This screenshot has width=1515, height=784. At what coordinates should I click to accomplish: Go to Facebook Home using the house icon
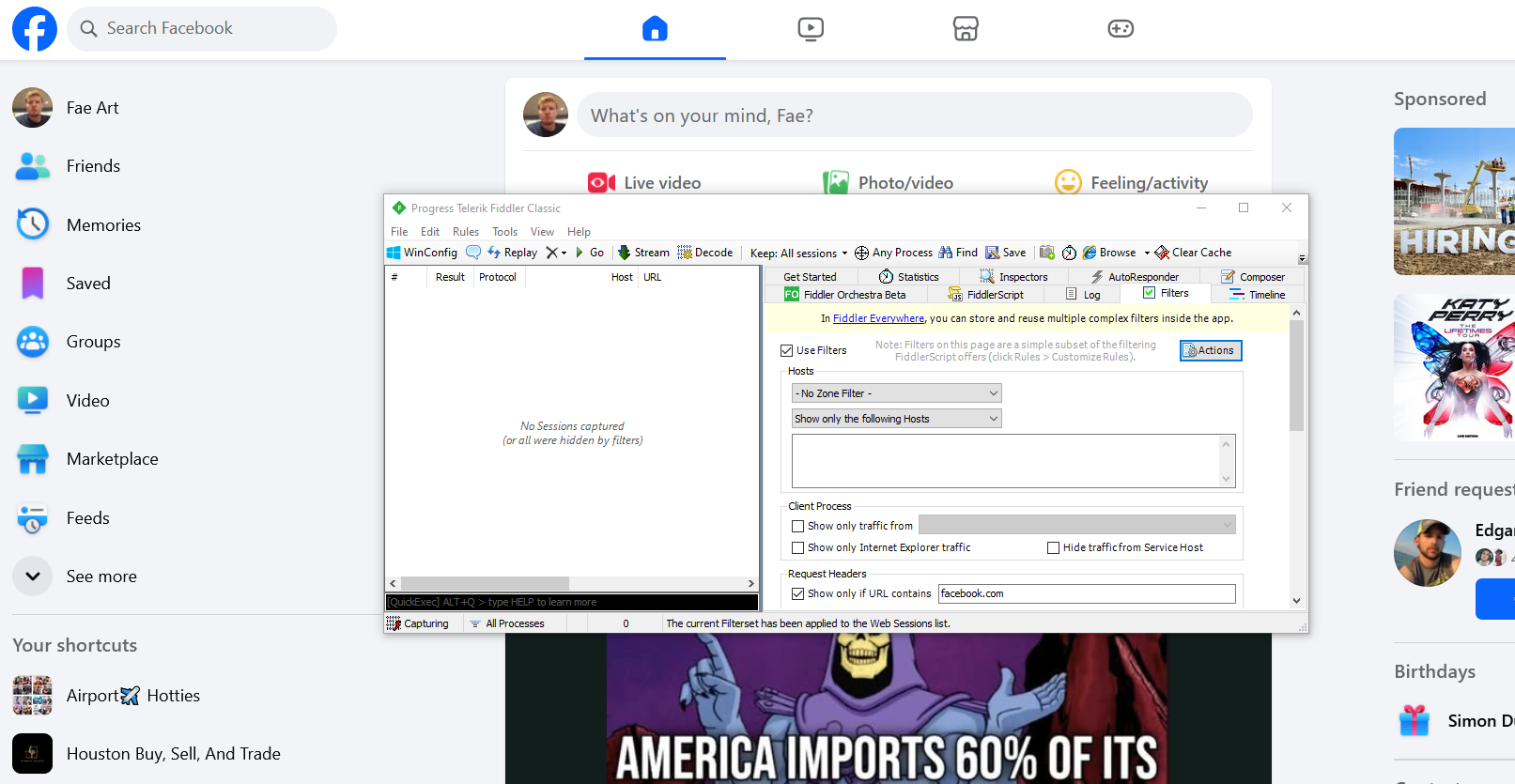point(655,29)
